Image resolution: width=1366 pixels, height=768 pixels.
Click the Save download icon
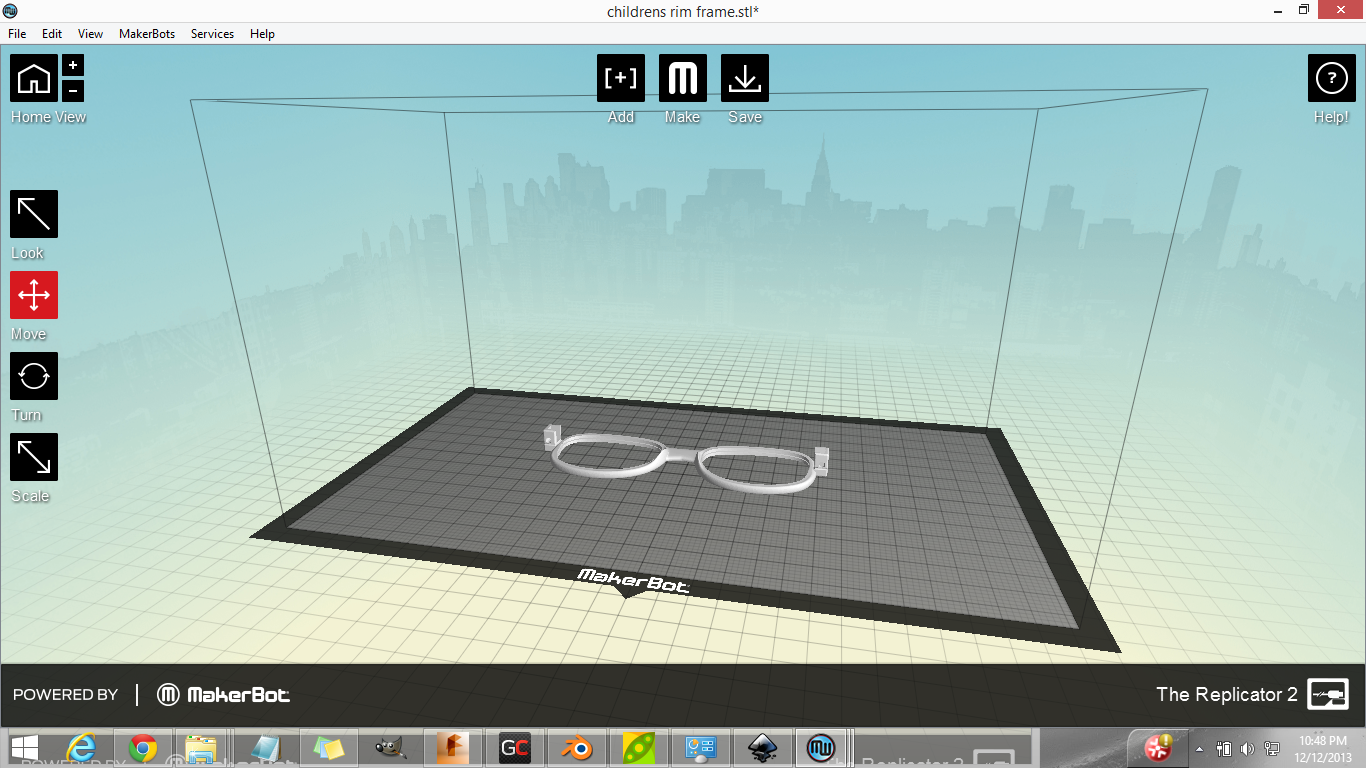[745, 78]
